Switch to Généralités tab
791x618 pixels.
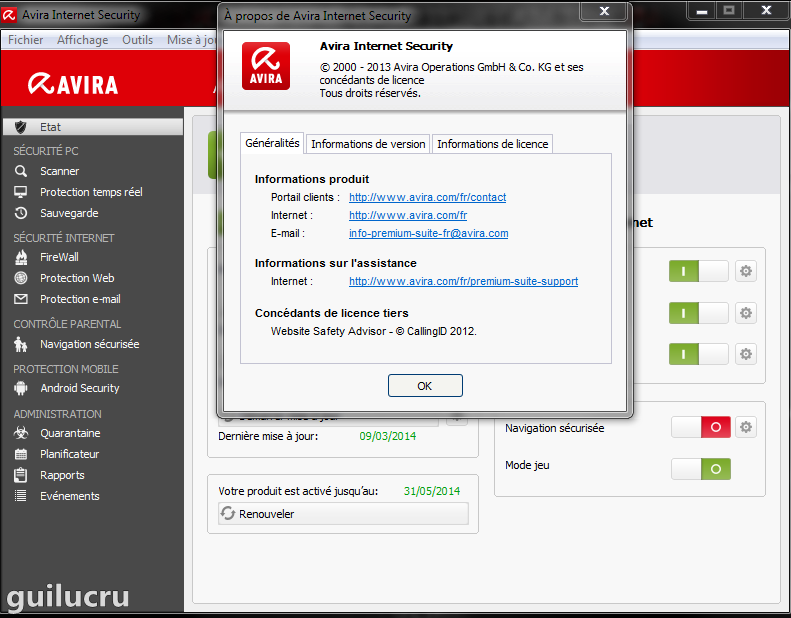coord(272,143)
